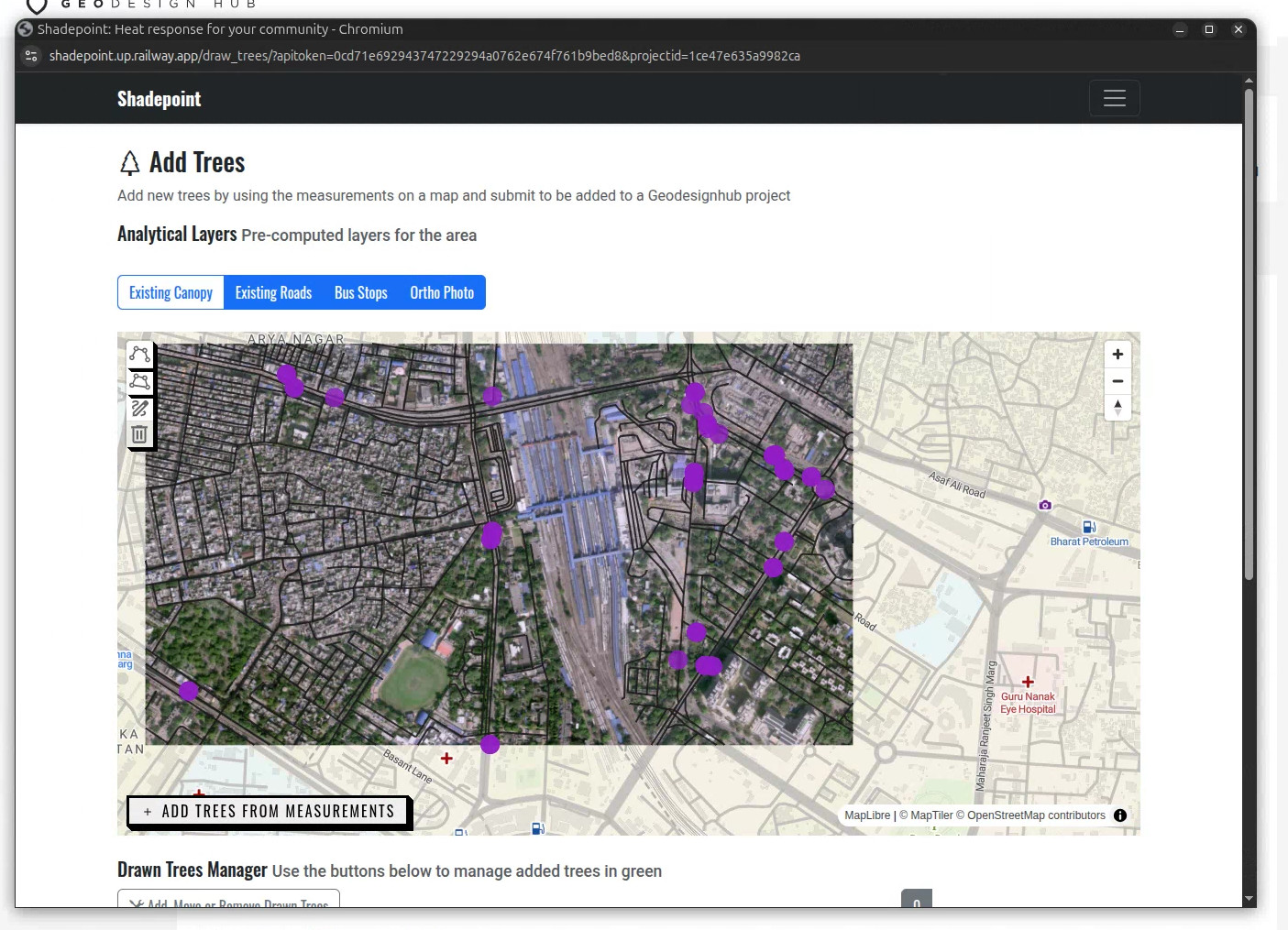Viewport: 1288px width, 930px height.
Task: Open the MapLibre attribution link
Action: point(866,815)
